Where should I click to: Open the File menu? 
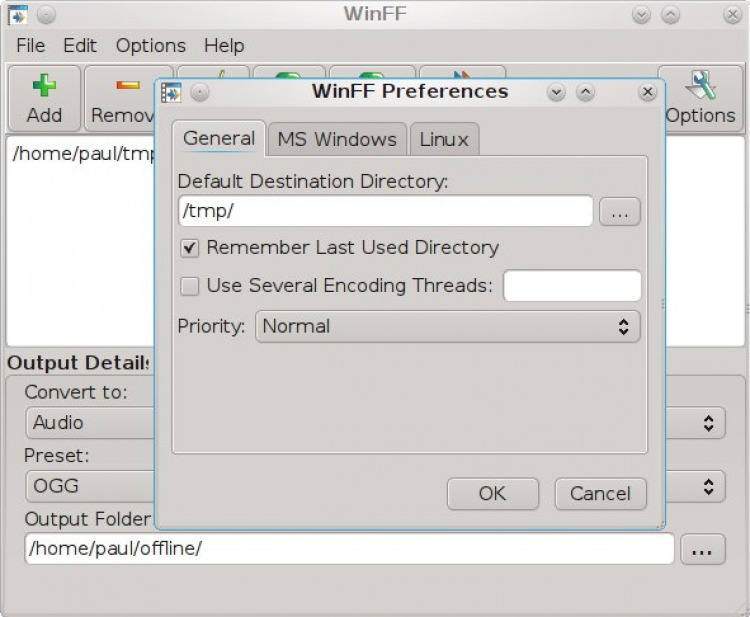point(31,46)
